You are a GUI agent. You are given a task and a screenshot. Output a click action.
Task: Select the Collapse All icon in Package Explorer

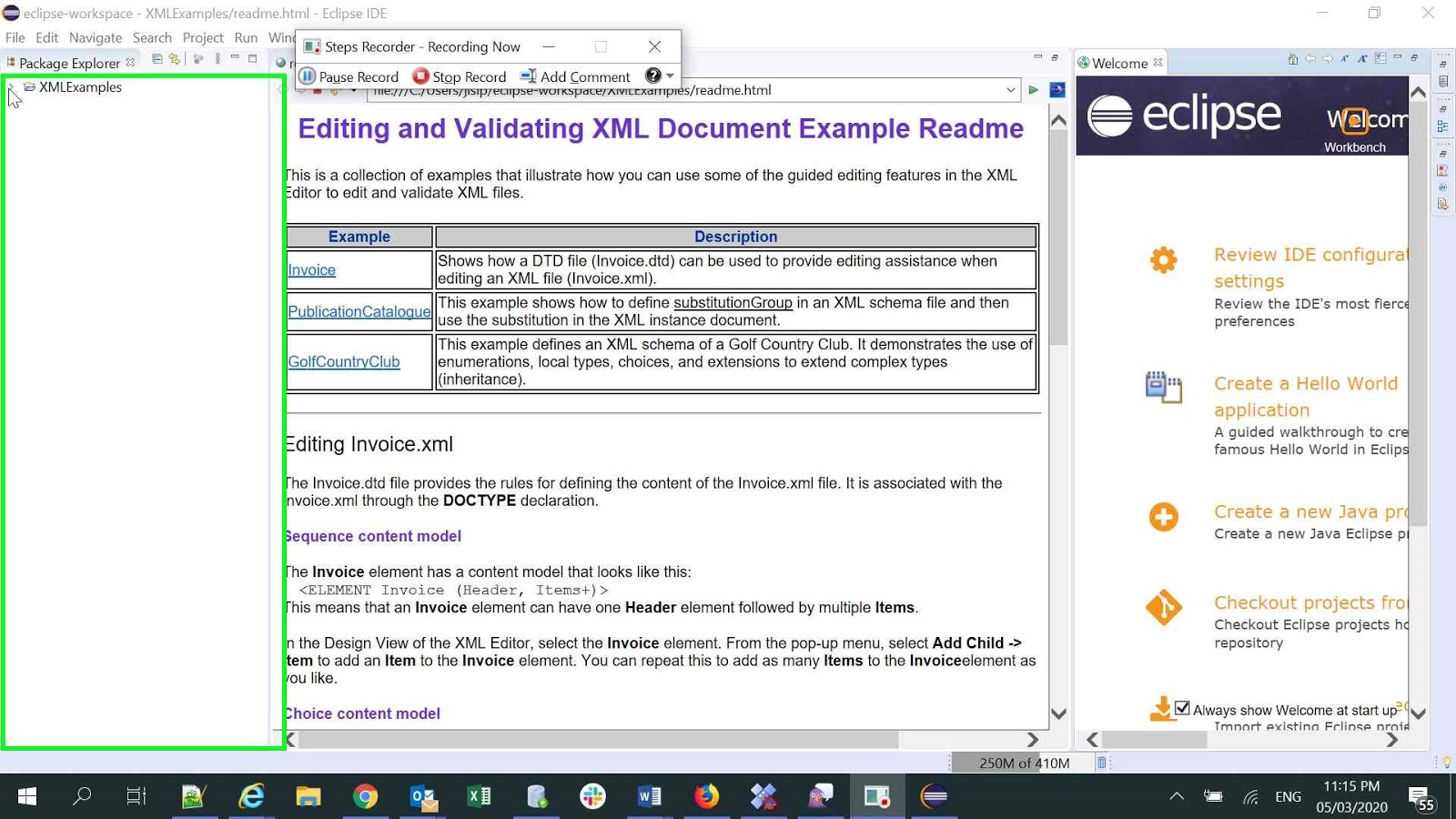(156, 59)
